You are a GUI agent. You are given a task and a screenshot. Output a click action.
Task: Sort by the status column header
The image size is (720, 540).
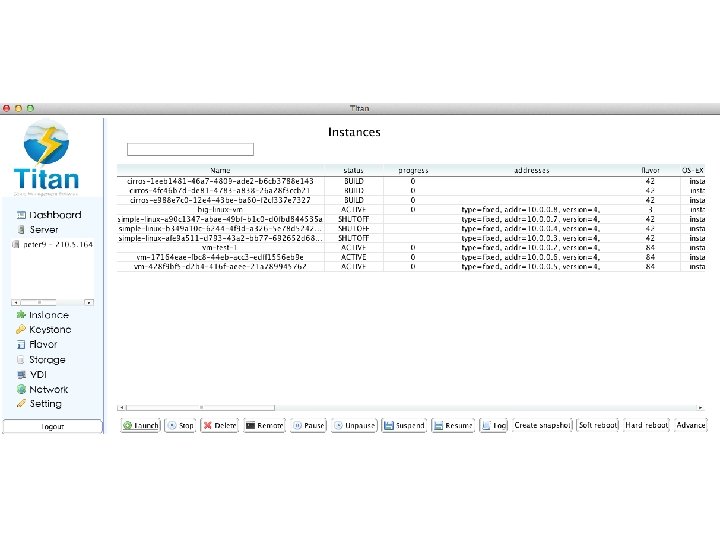click(x=354, y=170)
